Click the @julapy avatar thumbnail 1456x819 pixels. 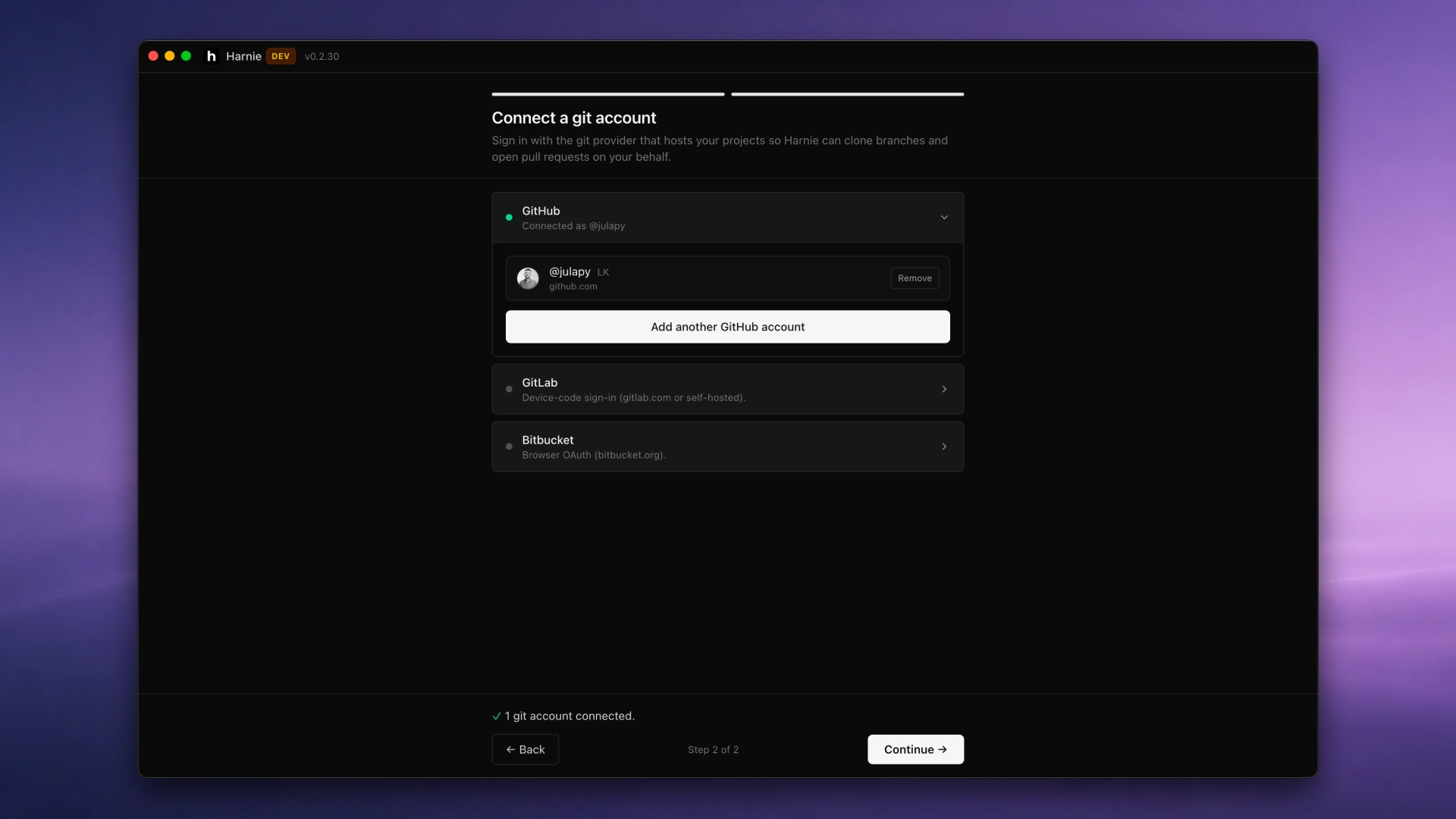coord(528,278)
